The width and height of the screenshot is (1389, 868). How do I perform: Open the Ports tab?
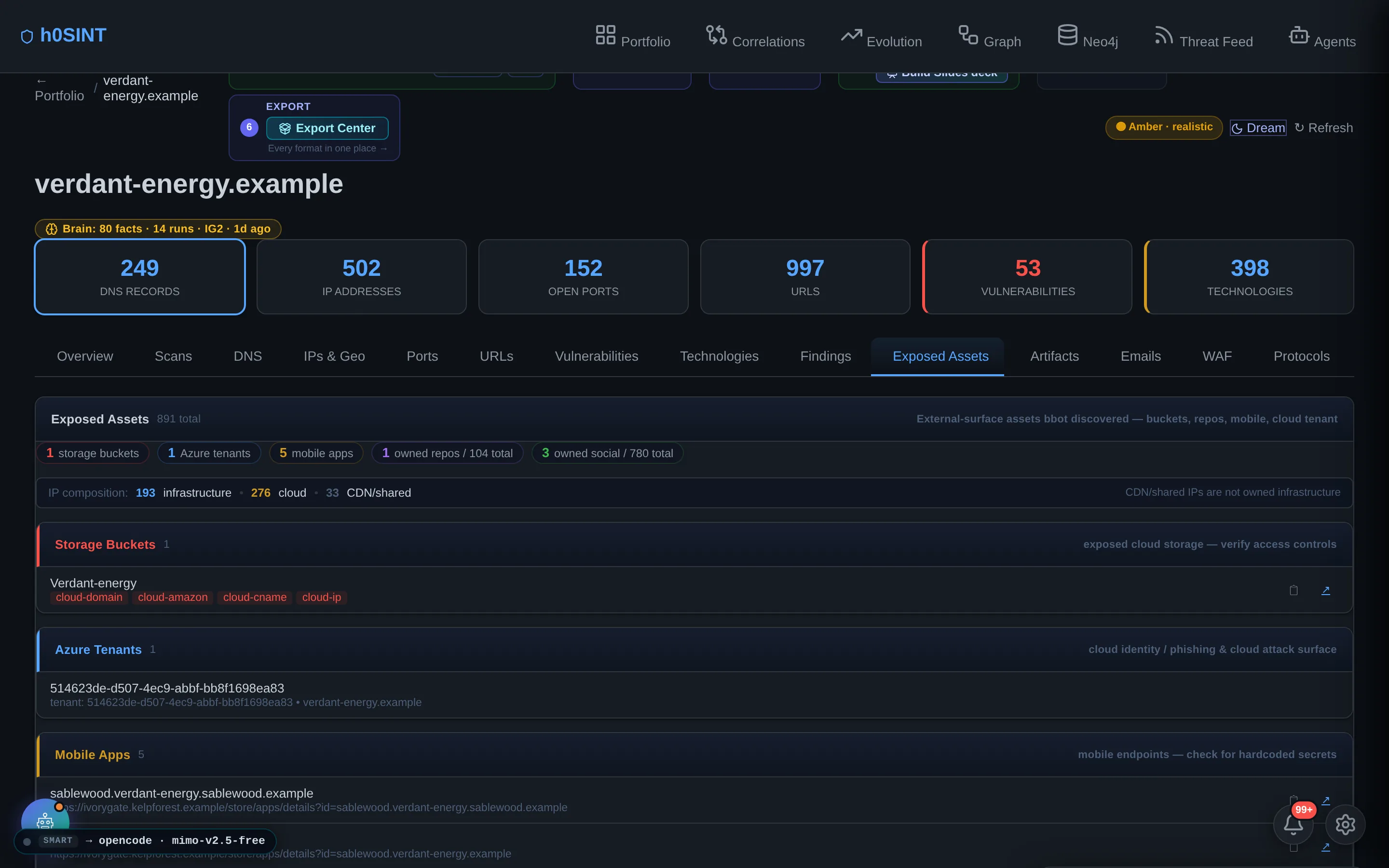click(x=422, y=356)
